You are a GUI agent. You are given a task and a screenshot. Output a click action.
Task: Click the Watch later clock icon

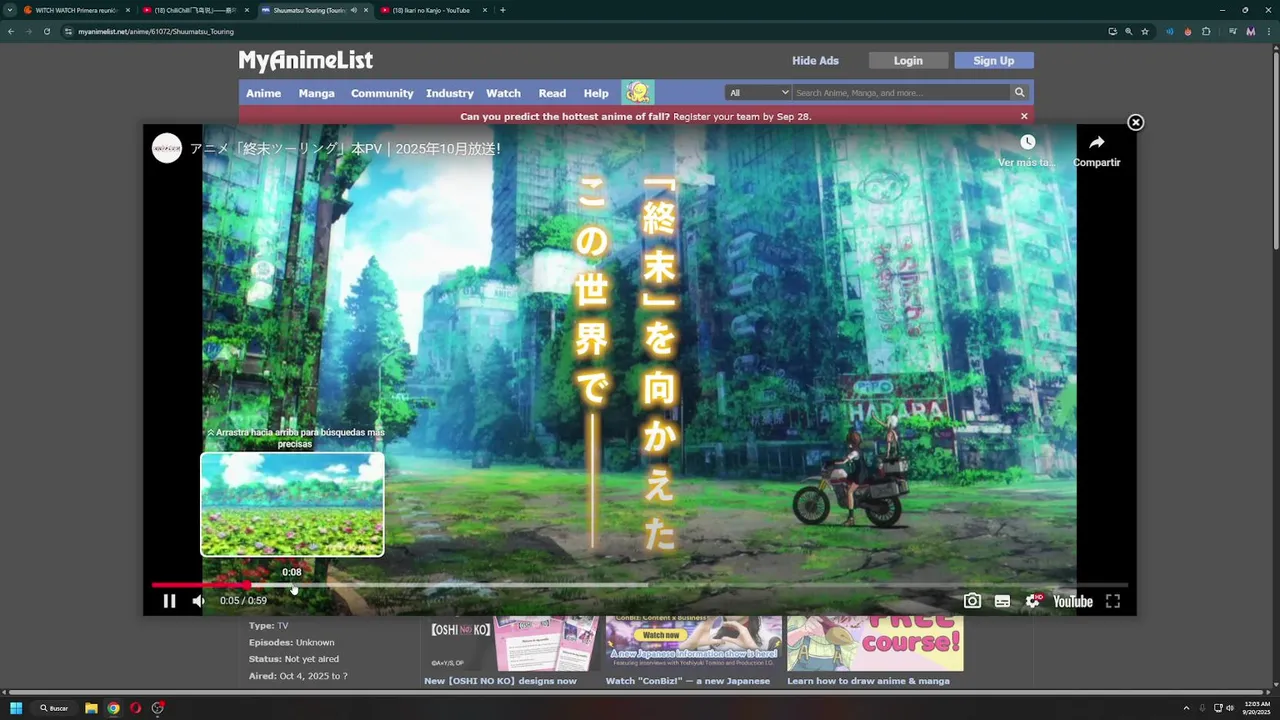pos(1027,142)
